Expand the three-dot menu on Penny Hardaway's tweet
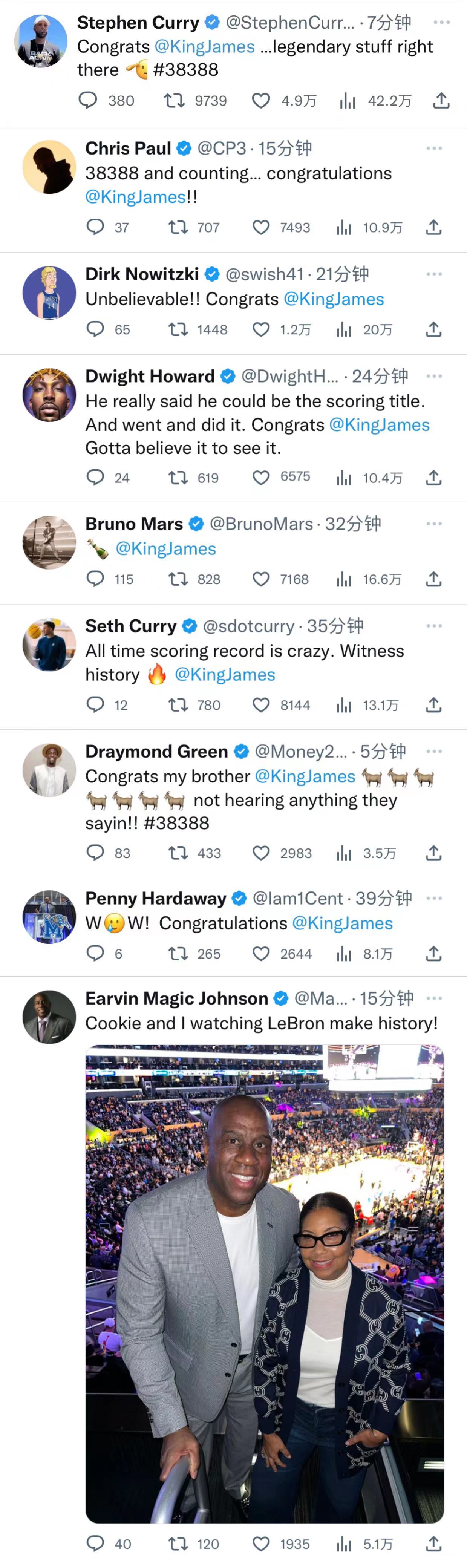Image resolution: width=467 pixels, height=1568 pixels. 434,898
